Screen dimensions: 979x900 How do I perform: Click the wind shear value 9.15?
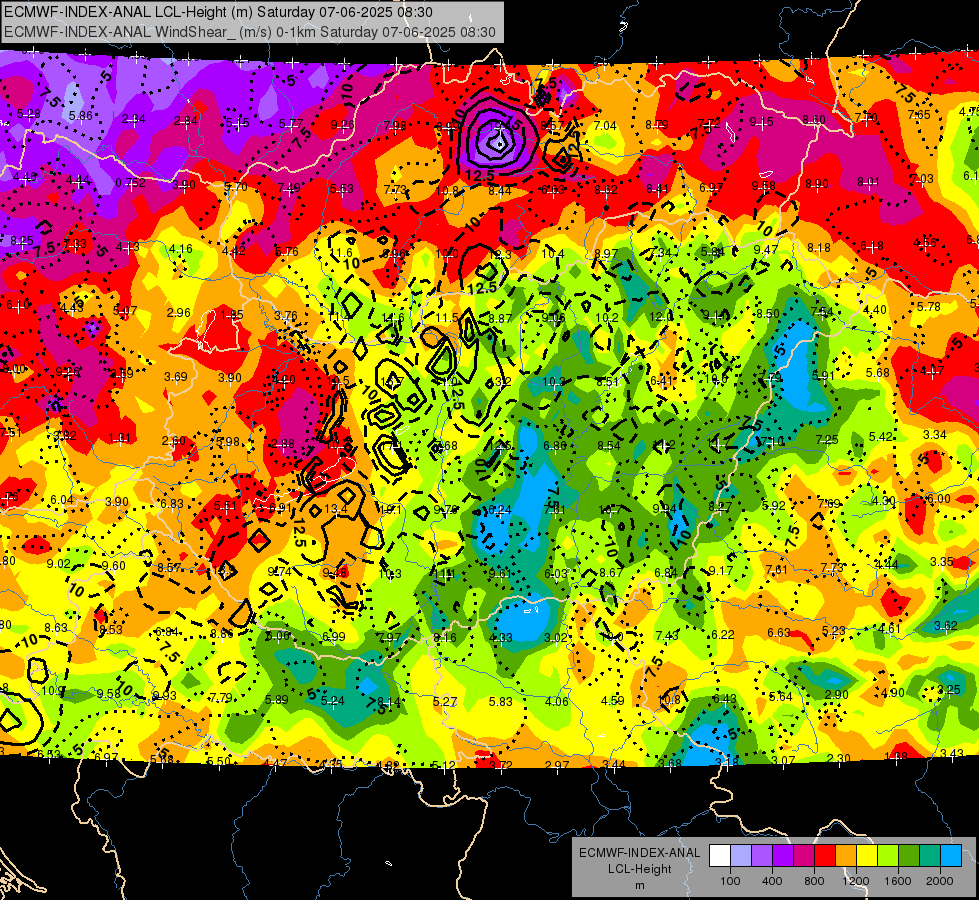pyautogui.click(x=762, y=122)
